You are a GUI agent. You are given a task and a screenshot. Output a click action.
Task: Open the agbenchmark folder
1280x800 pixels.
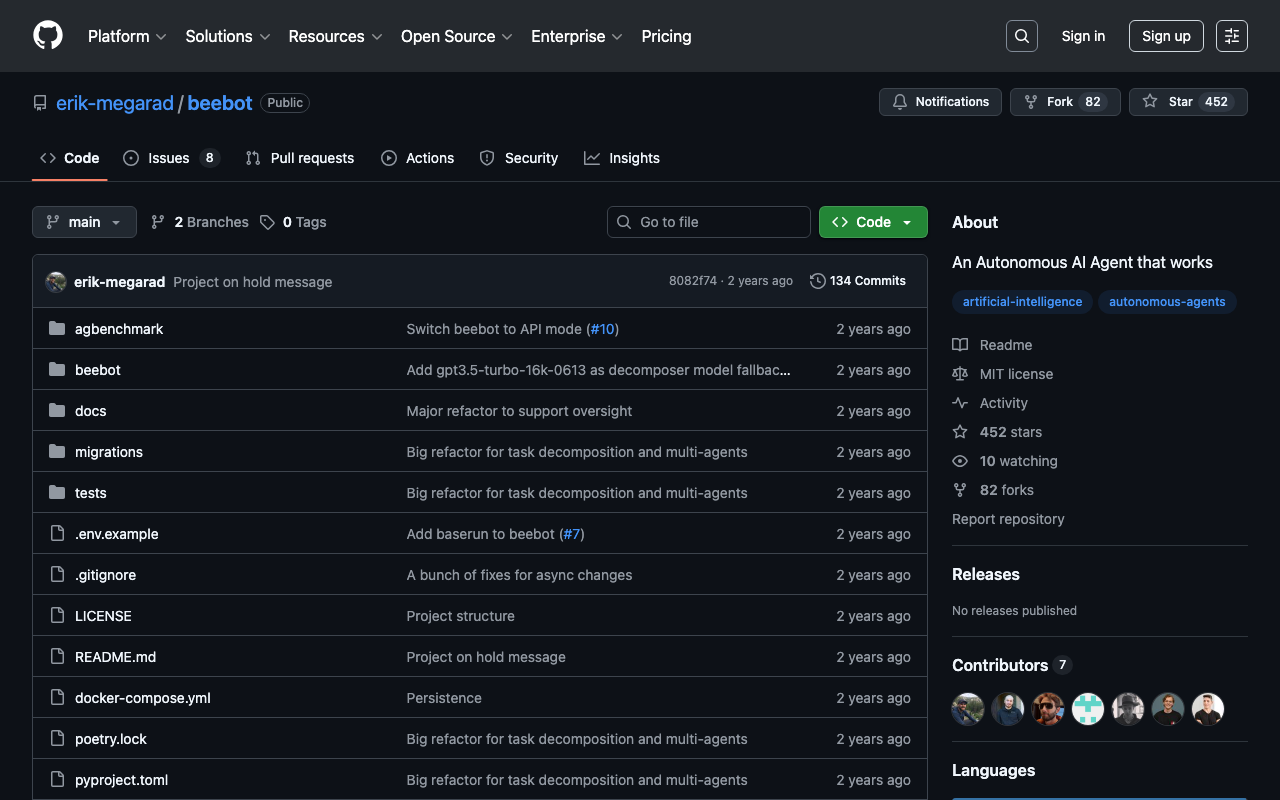(x=118, y=329)
